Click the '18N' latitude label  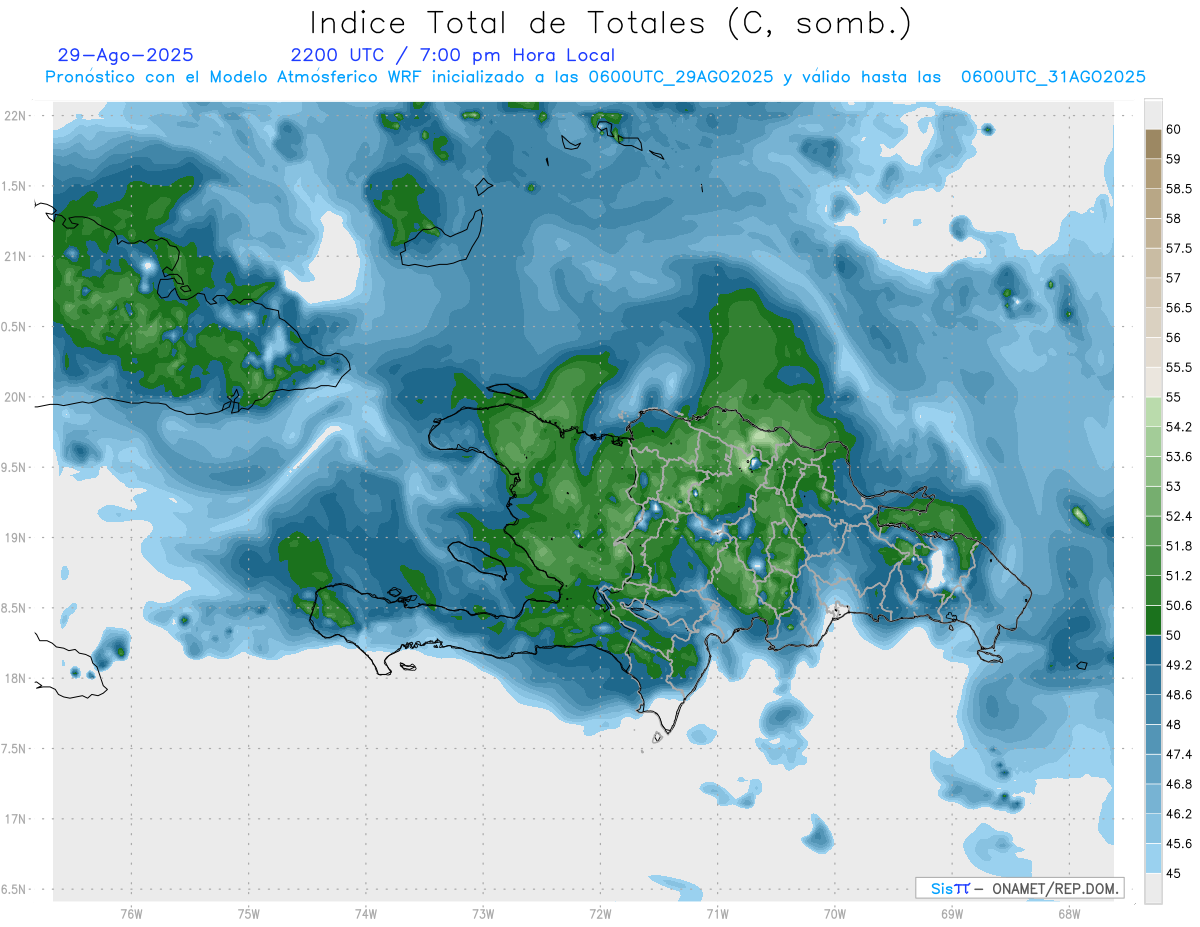(17, 678)
